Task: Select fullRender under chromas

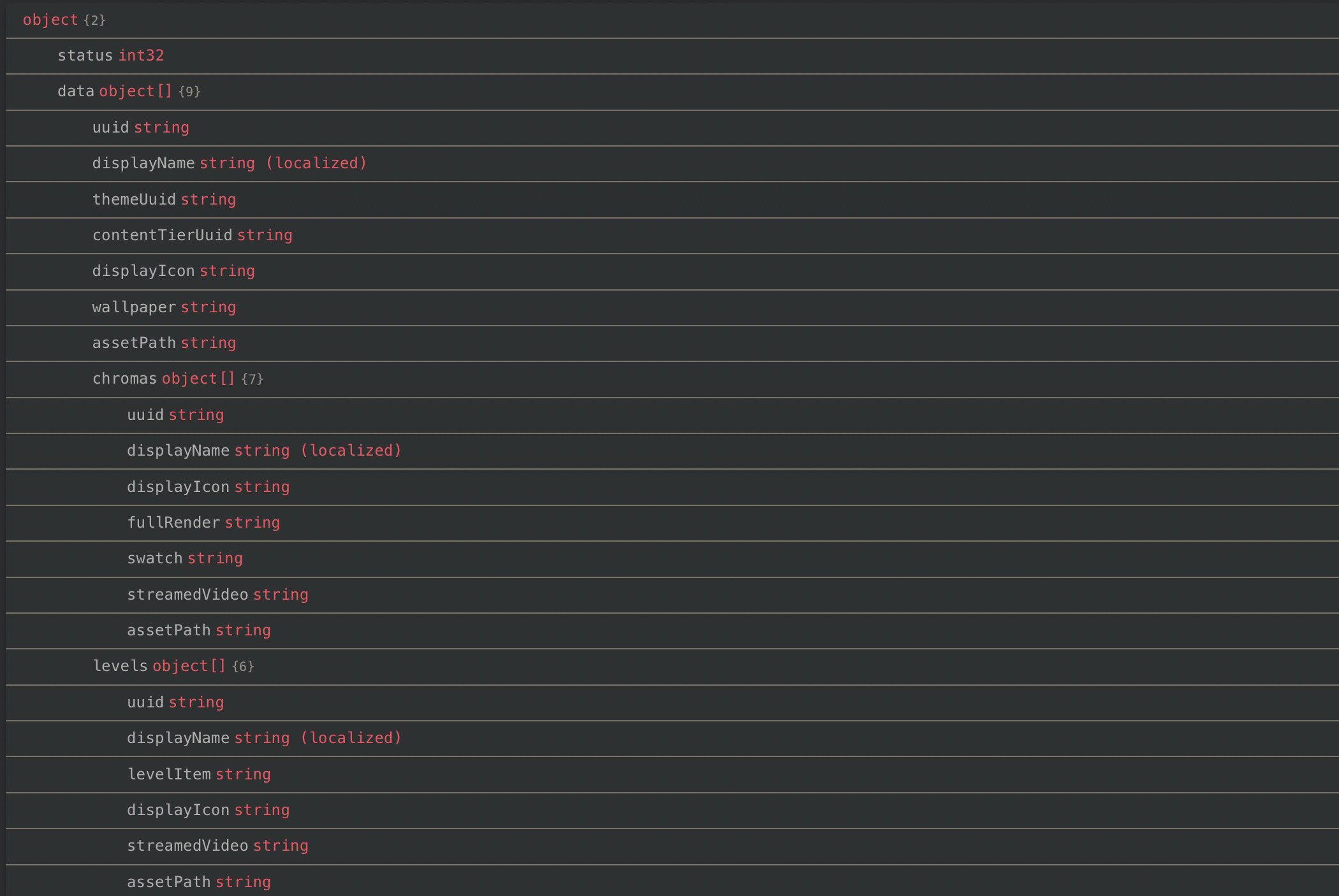Action: pos(173,523)
